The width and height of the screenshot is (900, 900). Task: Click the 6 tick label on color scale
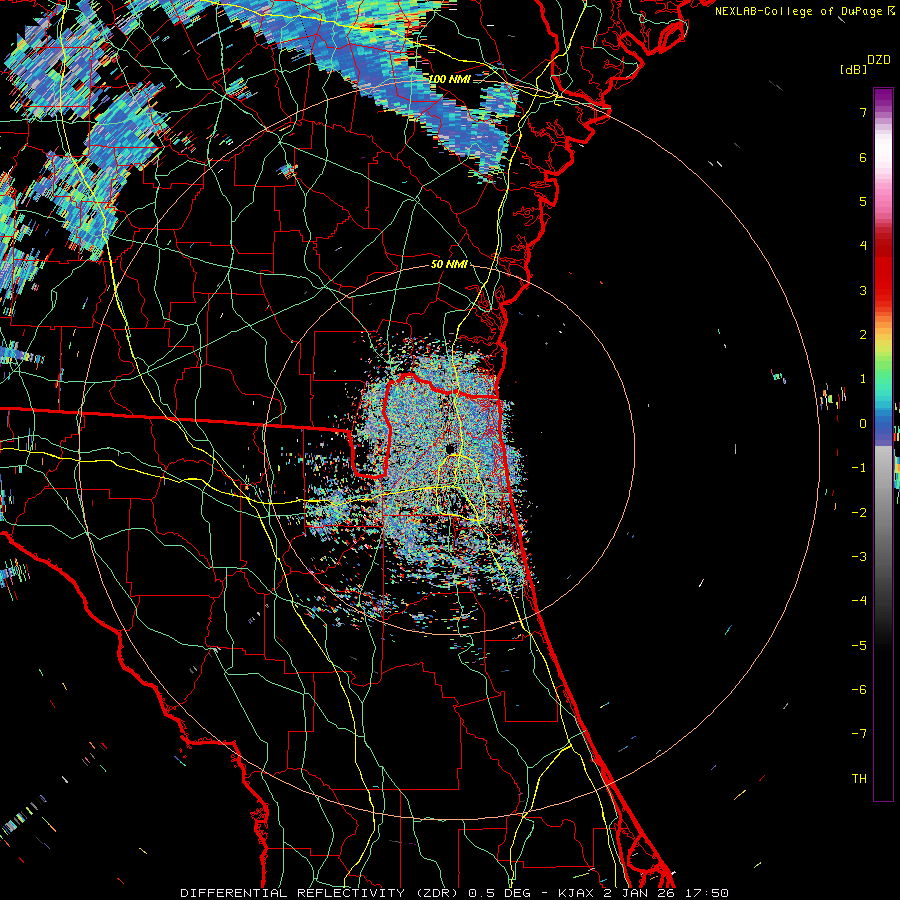[863, 157]
